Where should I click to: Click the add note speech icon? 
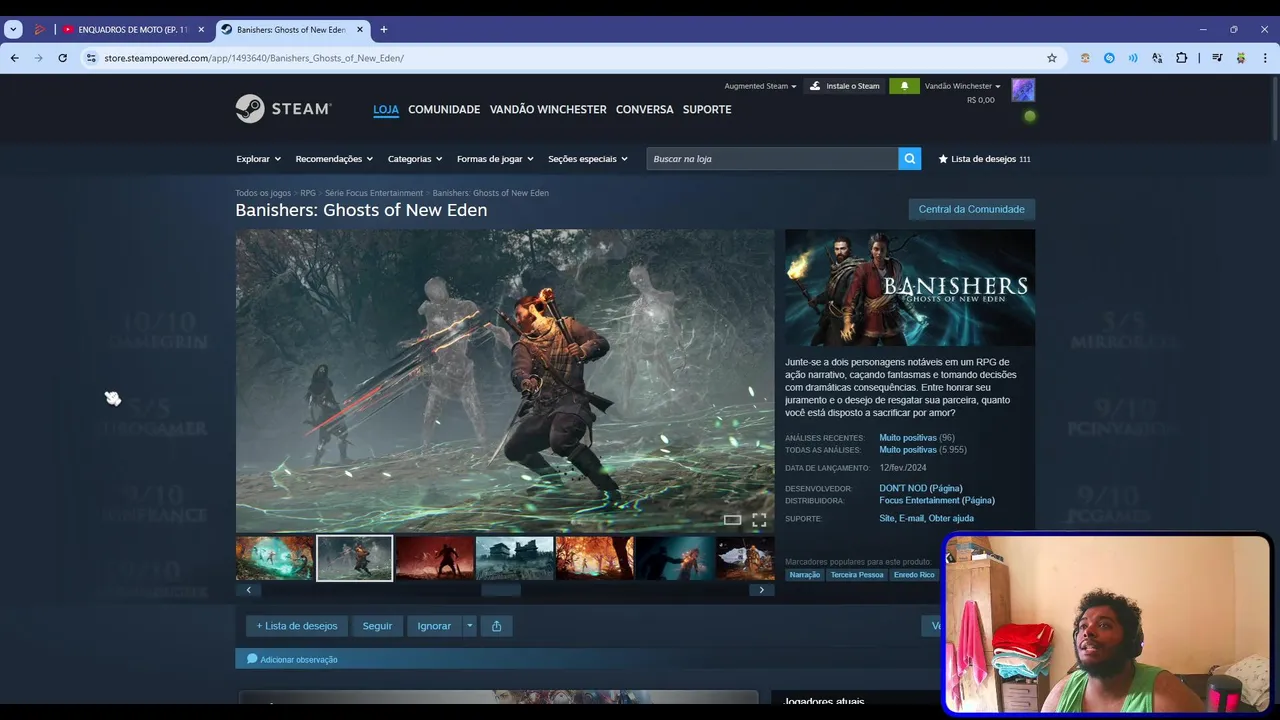coord(252,659)
